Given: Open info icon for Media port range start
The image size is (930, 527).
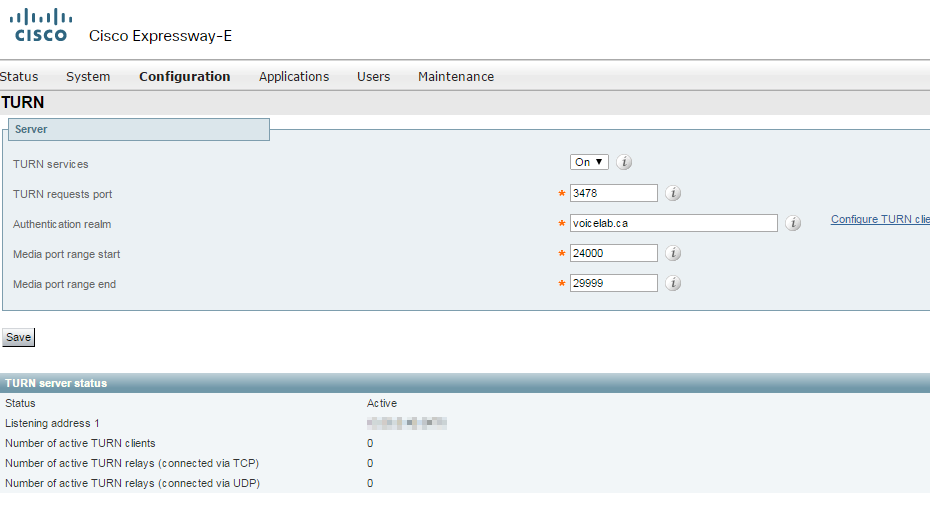Looking at the screenshot, I should (x=673, y=253).
